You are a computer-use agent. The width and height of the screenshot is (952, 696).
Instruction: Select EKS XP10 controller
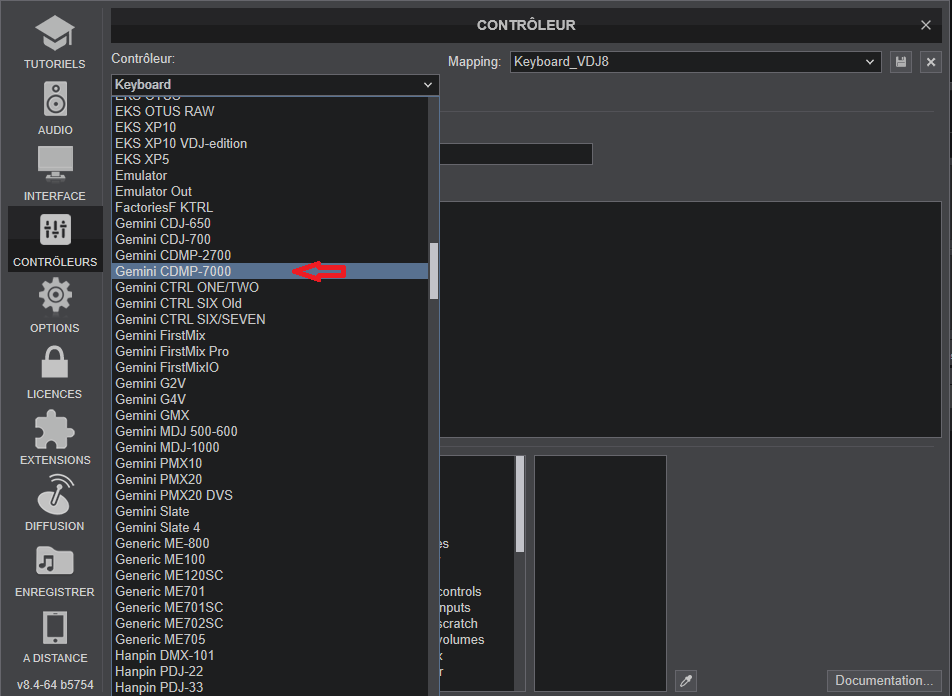[x=270, y=128]
